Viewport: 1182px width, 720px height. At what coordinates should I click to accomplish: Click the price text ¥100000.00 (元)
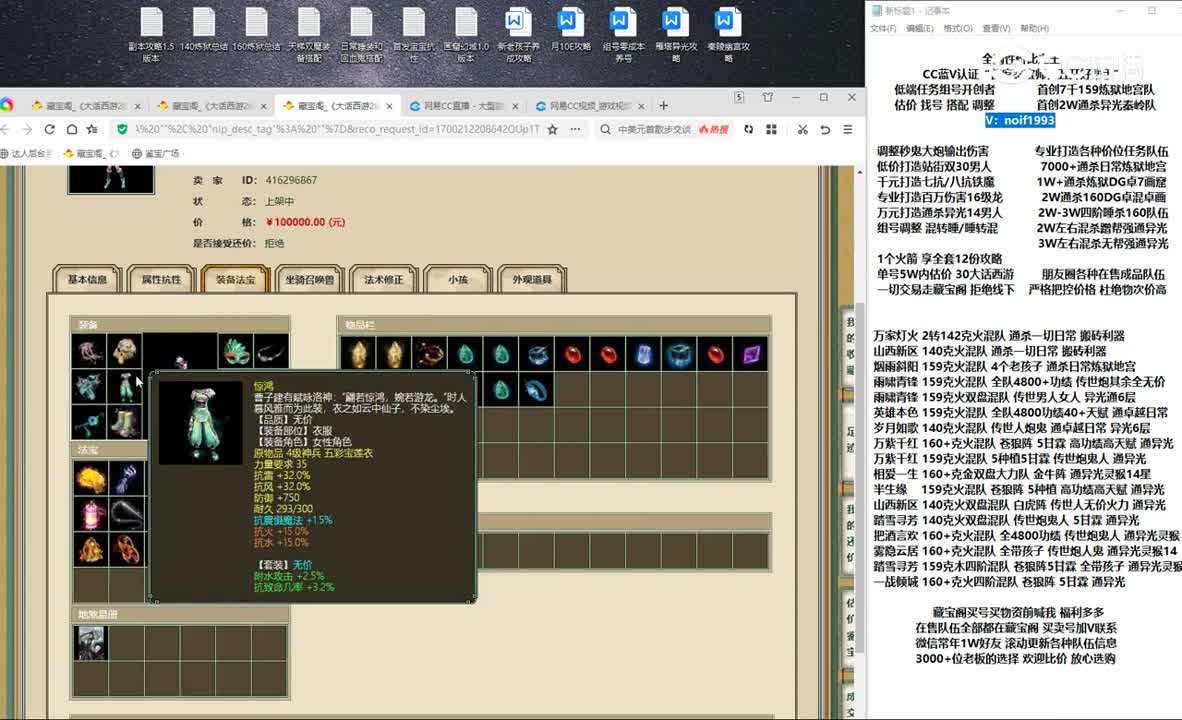pos(305,222)
